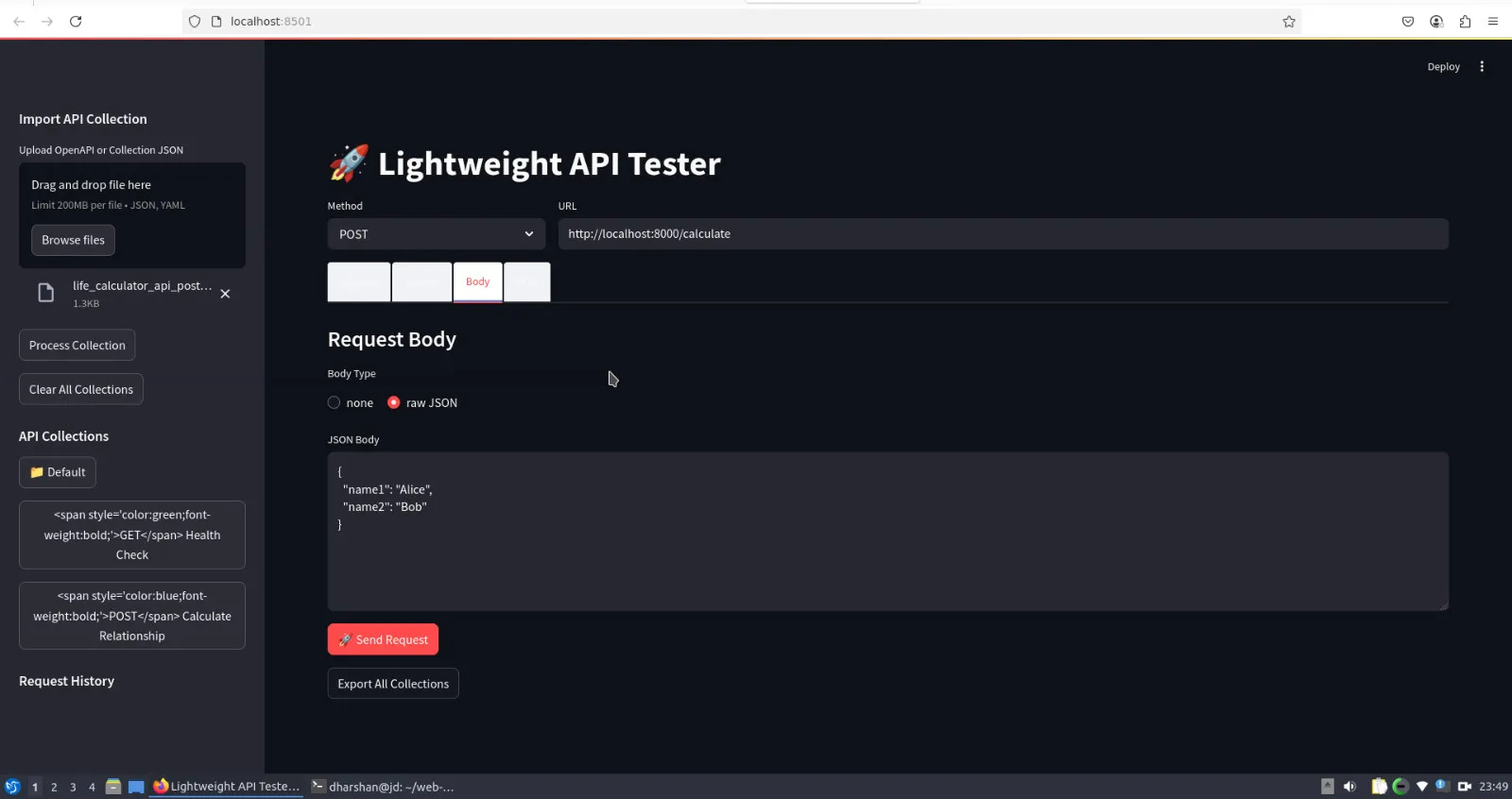
Task: Open the Firefox hamburger menu
Action: tap(1493, 22)
